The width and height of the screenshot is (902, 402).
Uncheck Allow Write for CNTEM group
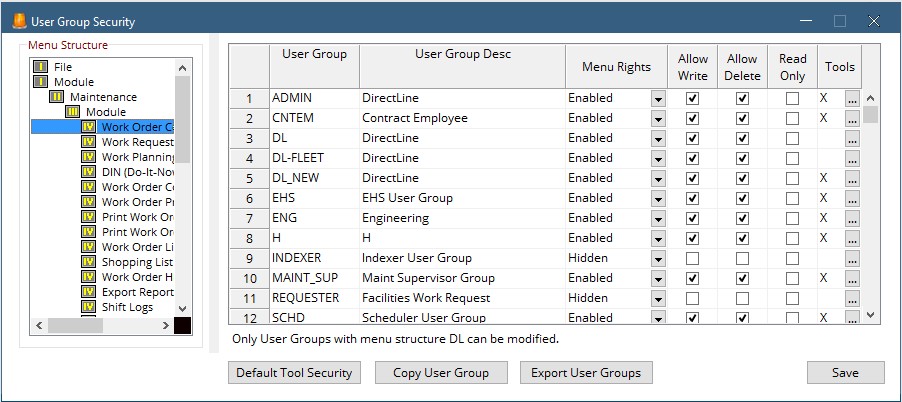click(x=693, y=118)
